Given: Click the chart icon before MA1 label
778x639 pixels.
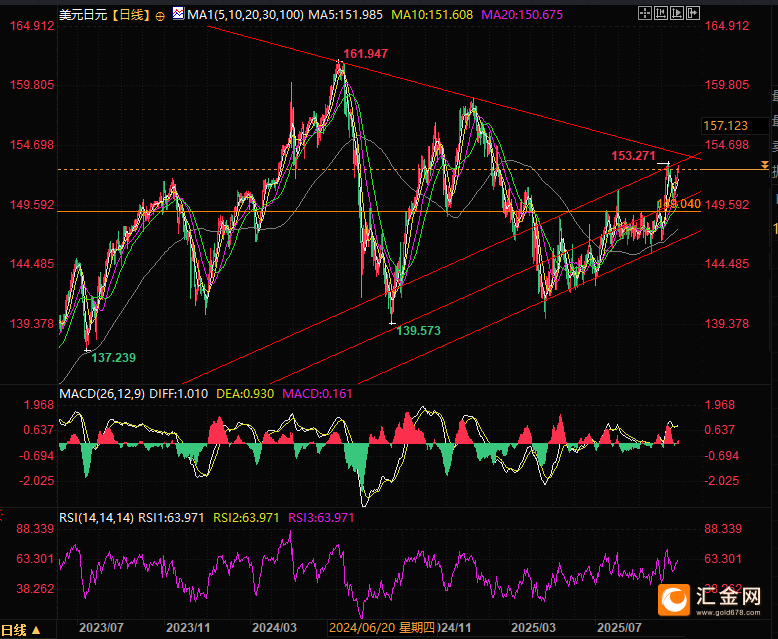Looking at the screenshot, I should pos(179,15).
